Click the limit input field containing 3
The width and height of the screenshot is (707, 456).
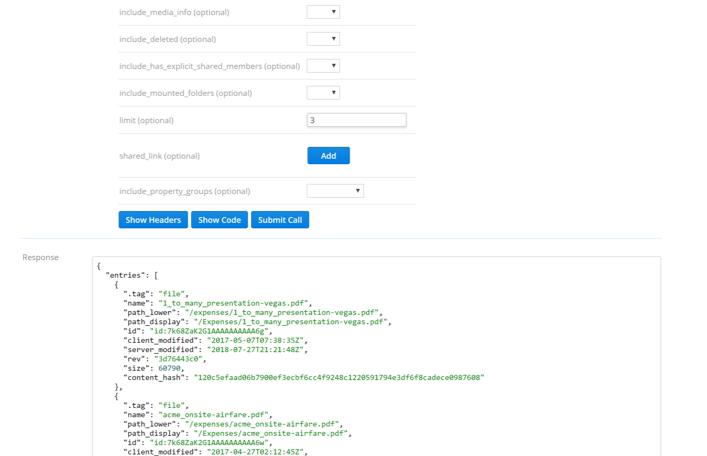pyautogui.click(x=356, y=120)
